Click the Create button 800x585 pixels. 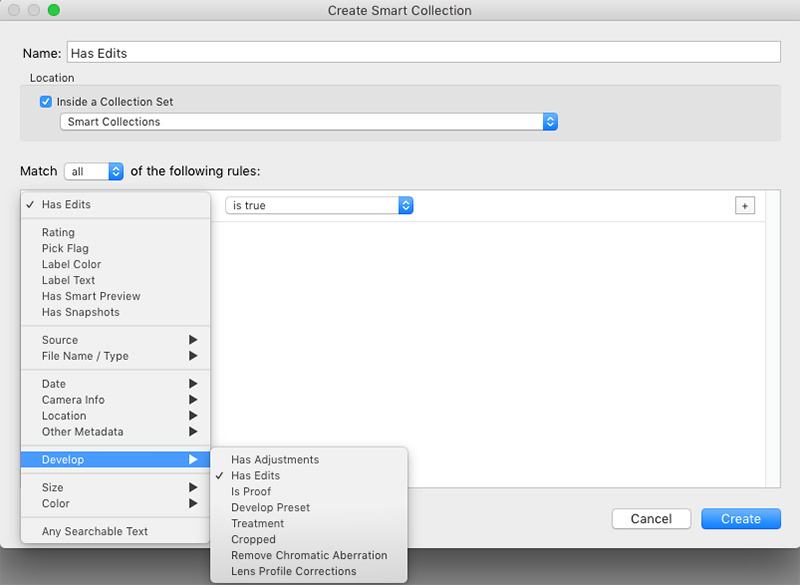[740, 519]
